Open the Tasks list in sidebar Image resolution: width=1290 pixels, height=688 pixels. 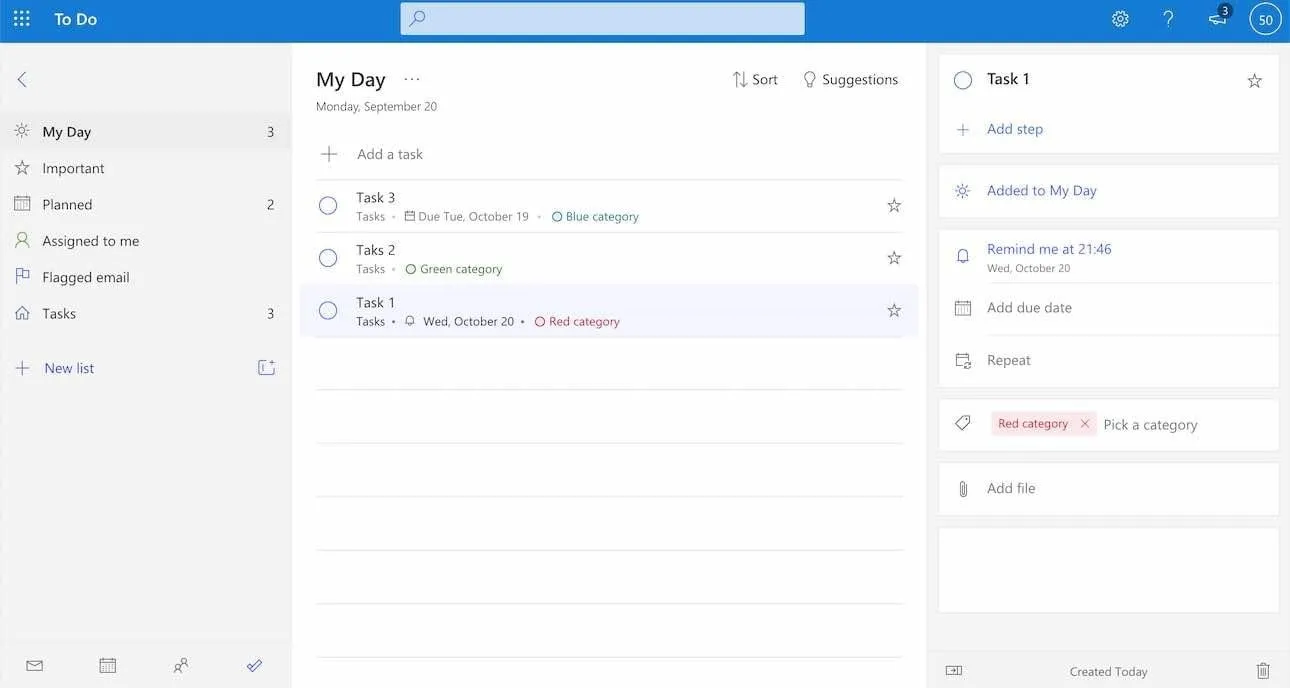146,313
